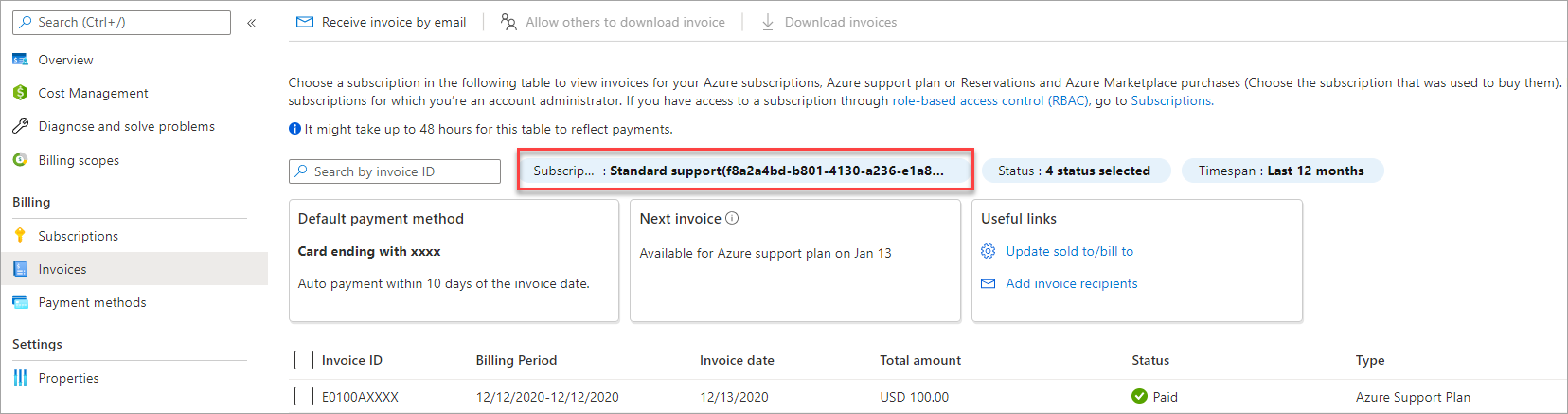Change the Timespan Last 12 months filter
This screenshot has height=414, width=1568.
pos(1281,171)
